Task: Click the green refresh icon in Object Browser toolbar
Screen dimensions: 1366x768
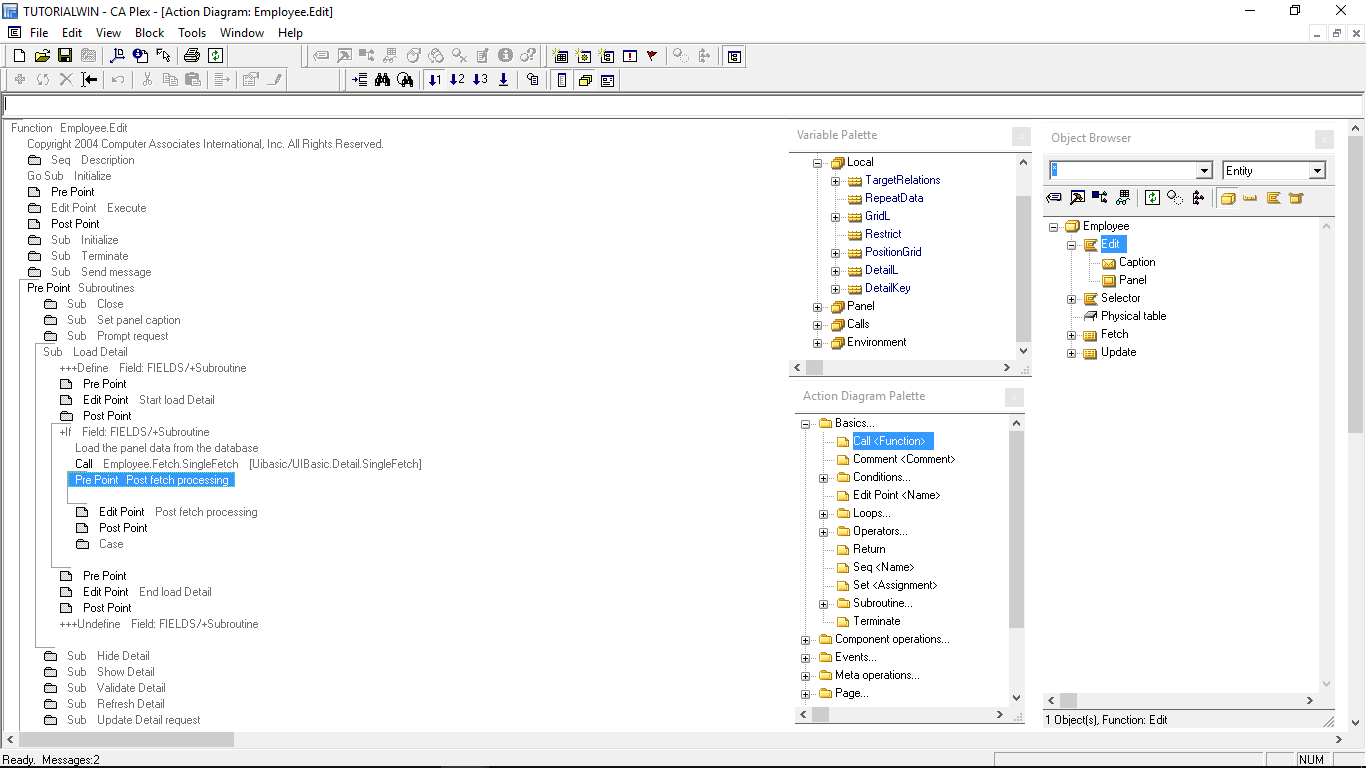Action: point(1152,197)
